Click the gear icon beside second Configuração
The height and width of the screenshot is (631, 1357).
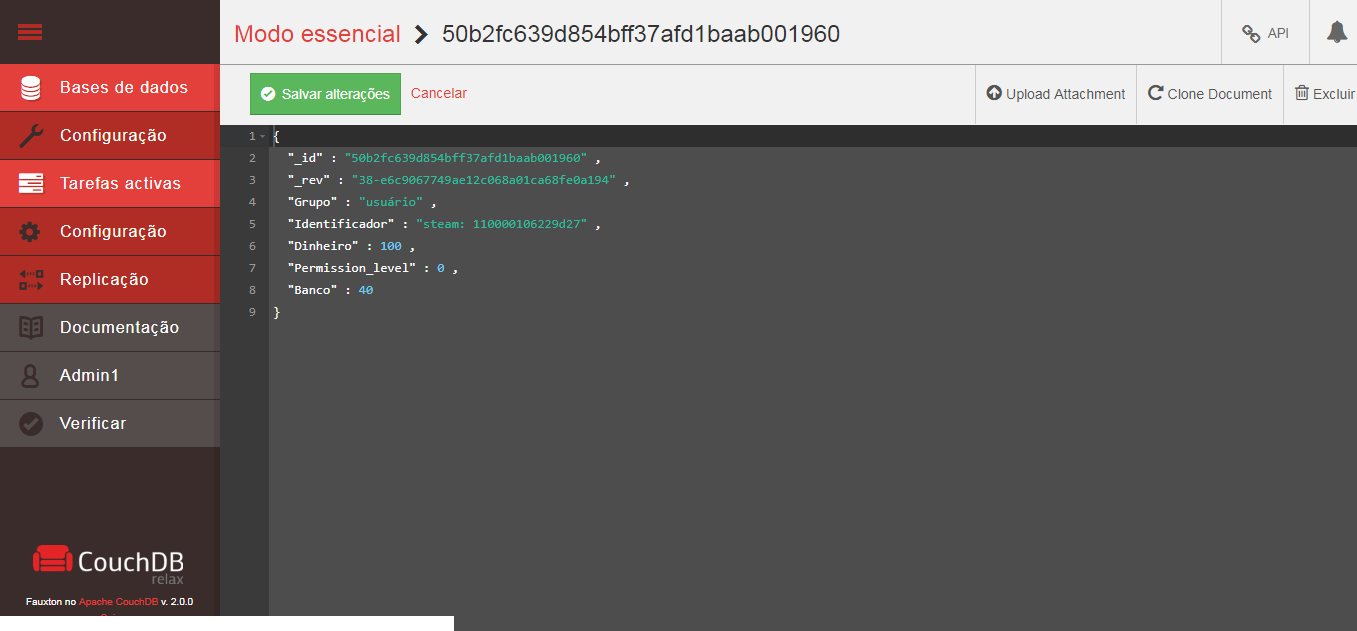[31, 232]
